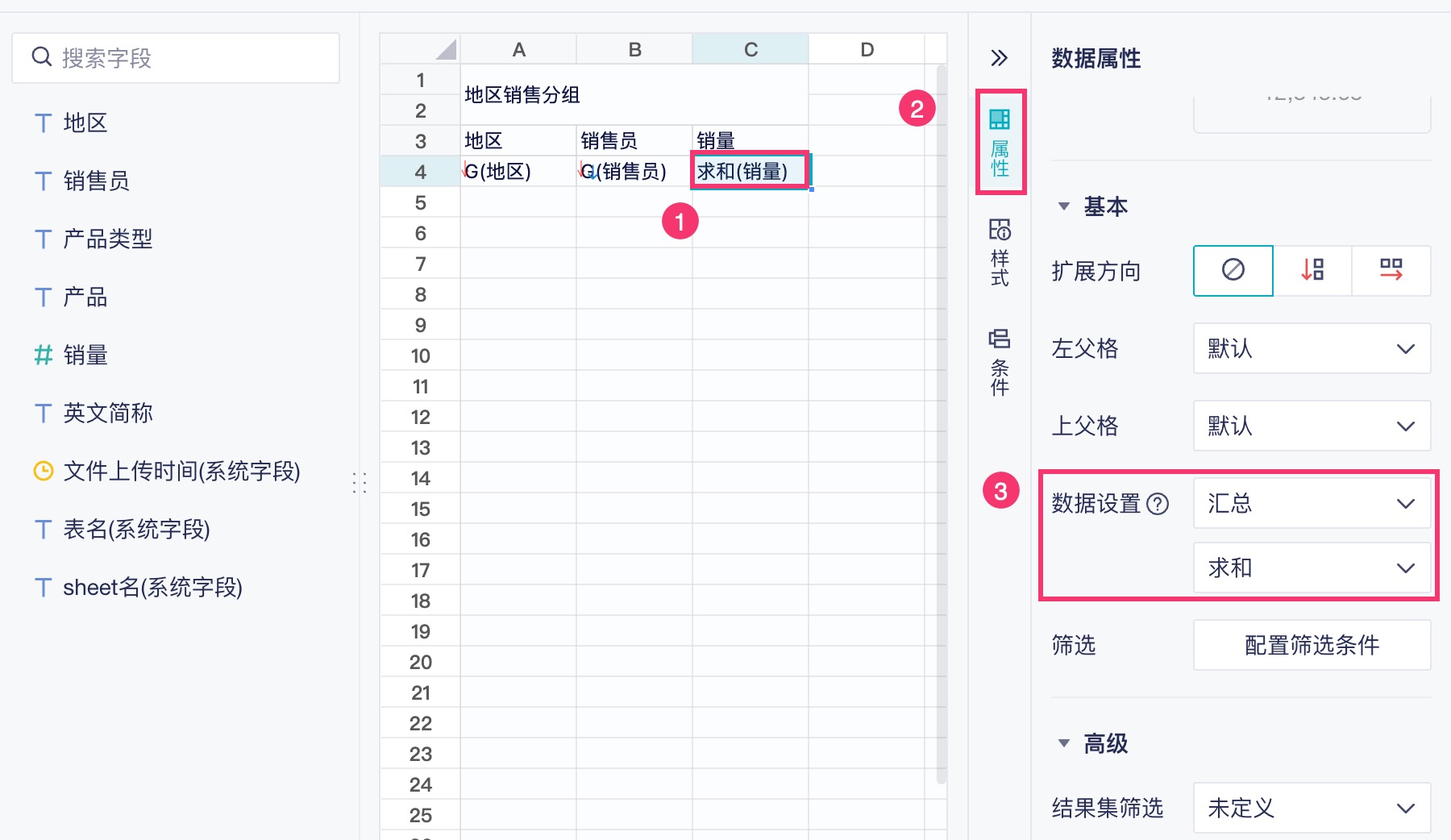Click the text-type icon beside 销售员
Screen dimensions: 1451x840
tap(44, 181)
